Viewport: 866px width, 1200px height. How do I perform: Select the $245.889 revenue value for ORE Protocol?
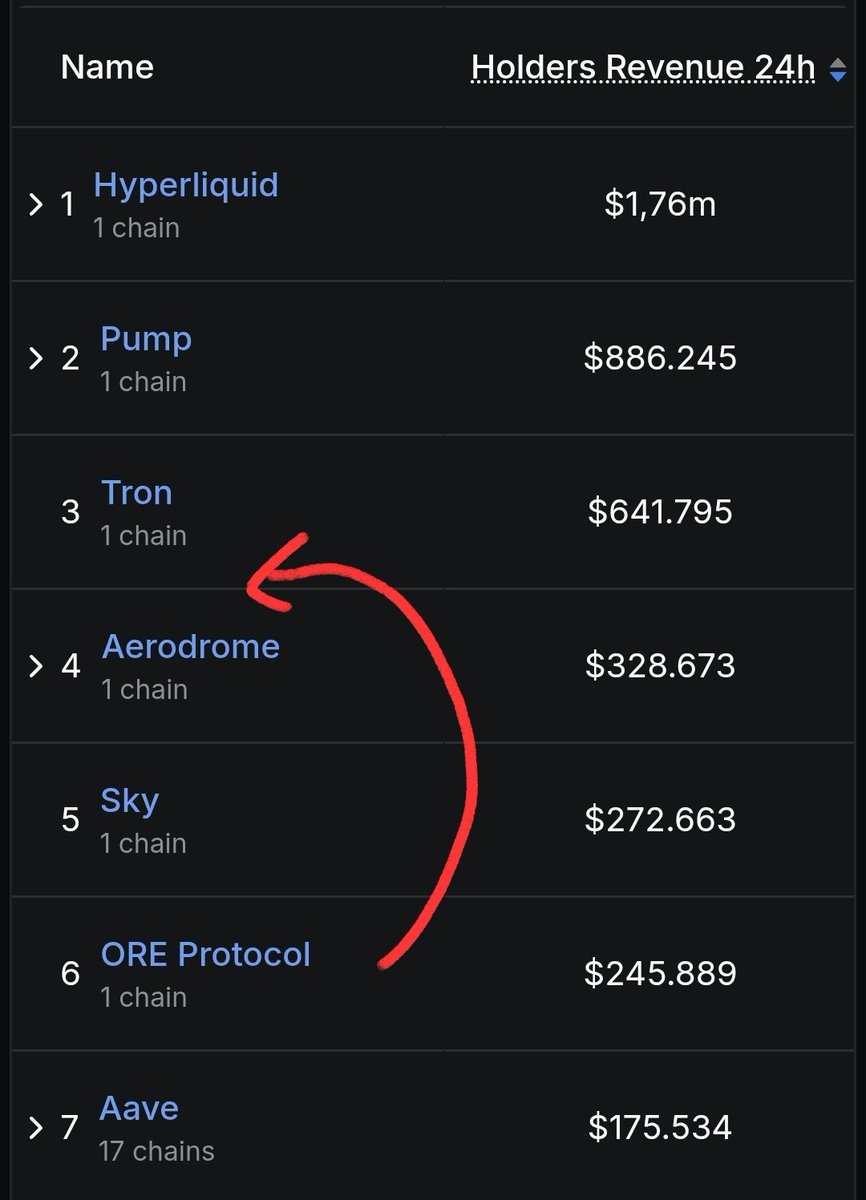(660, 973)
